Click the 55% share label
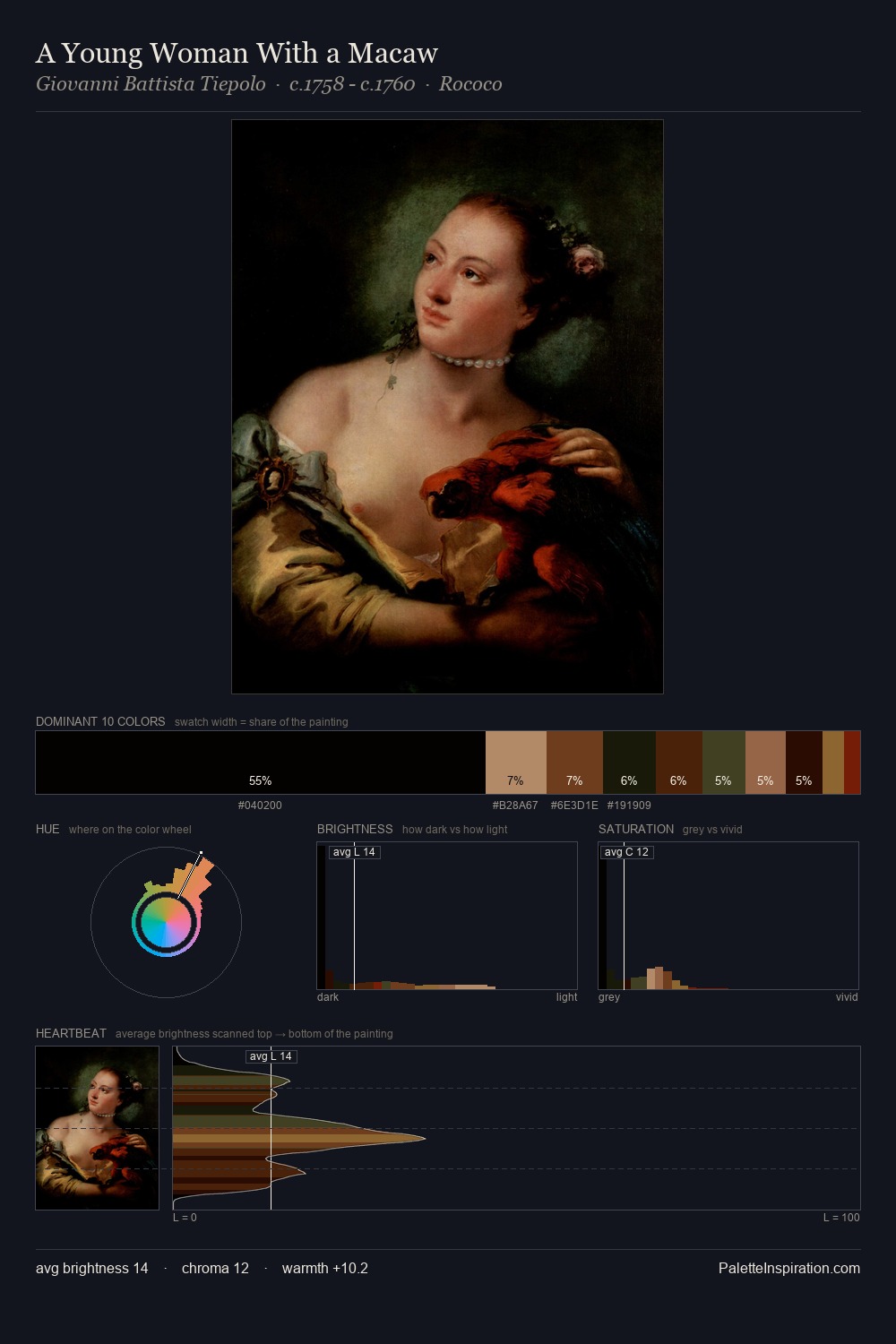Image resolution: width=896 pixels, height=1344 pixels. coord(260,780)
